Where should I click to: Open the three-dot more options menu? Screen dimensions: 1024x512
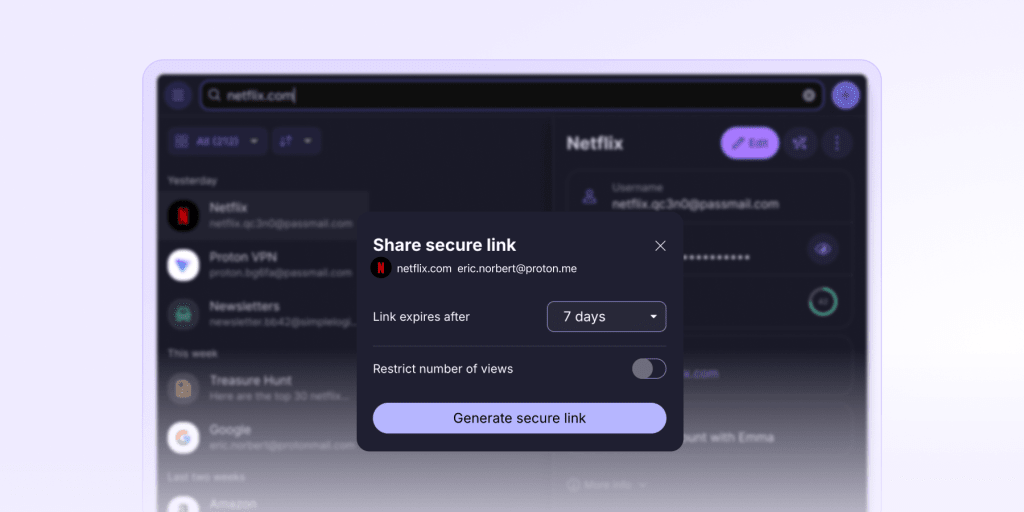(x=837, y=143)
